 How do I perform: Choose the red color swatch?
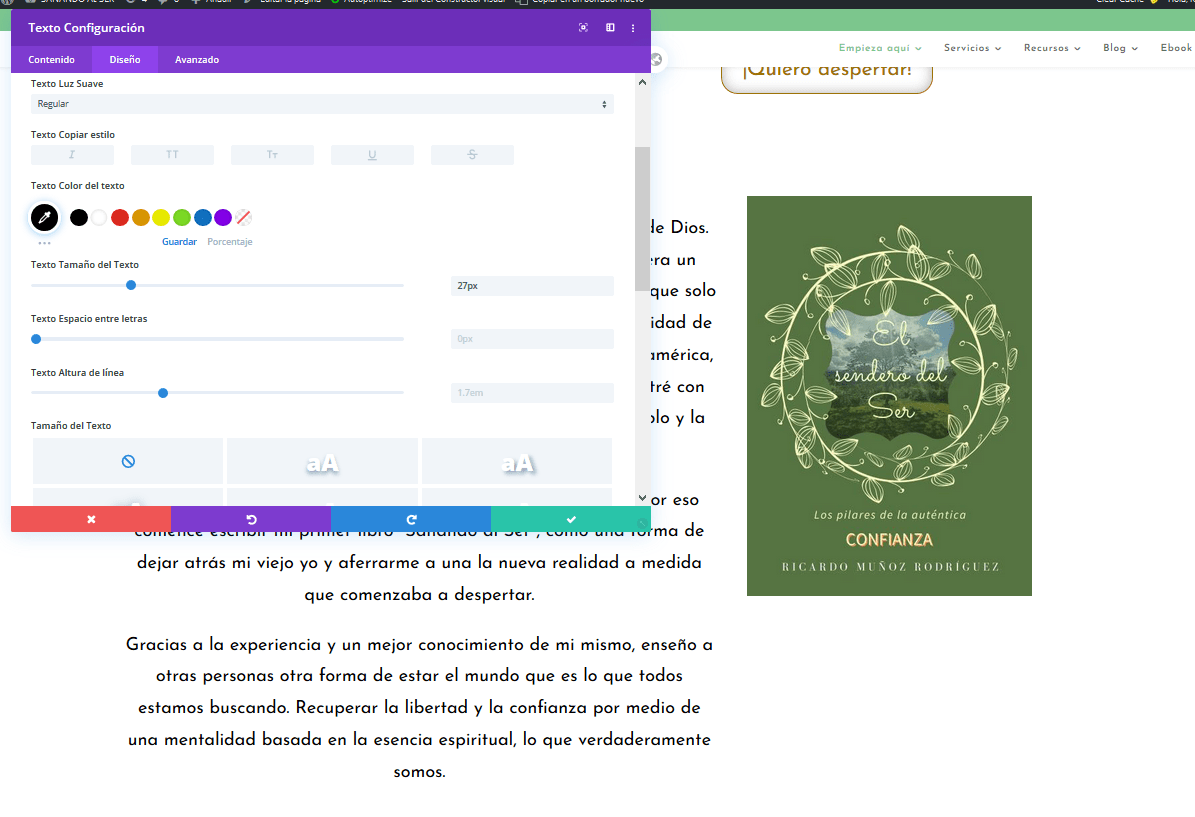(x=120, y=217)
